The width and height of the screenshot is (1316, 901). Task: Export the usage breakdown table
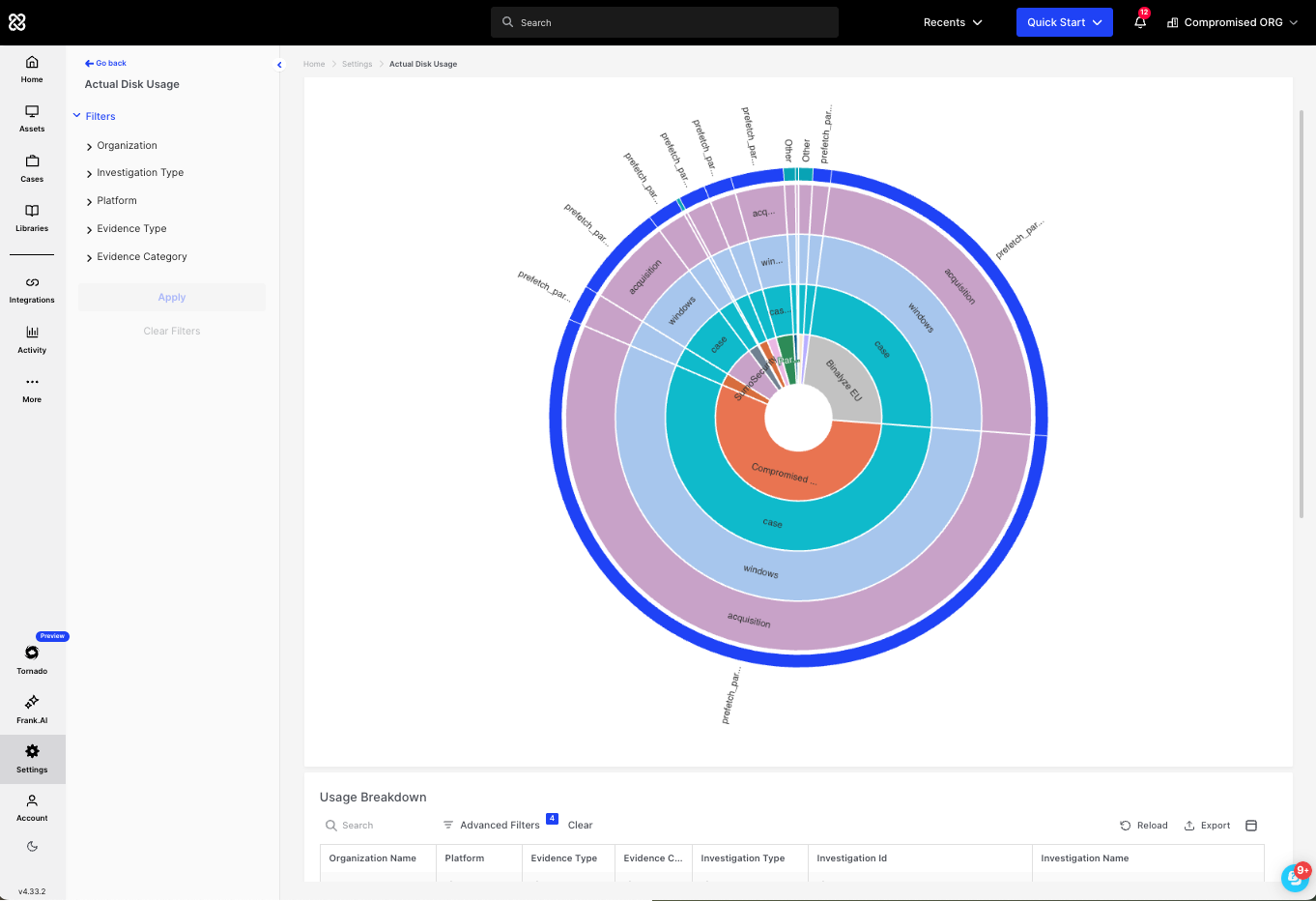pyautogui.click(x=1207, y=826)
